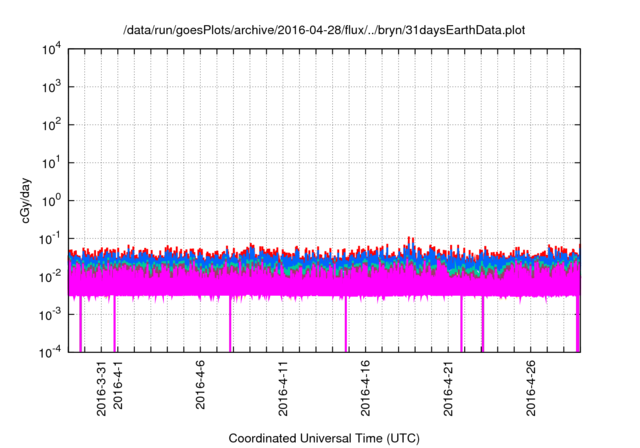This screenshot has height=448, width=640.
Task: Click the 10^4 y-axis tick label
Action: (x=51, y=49)
